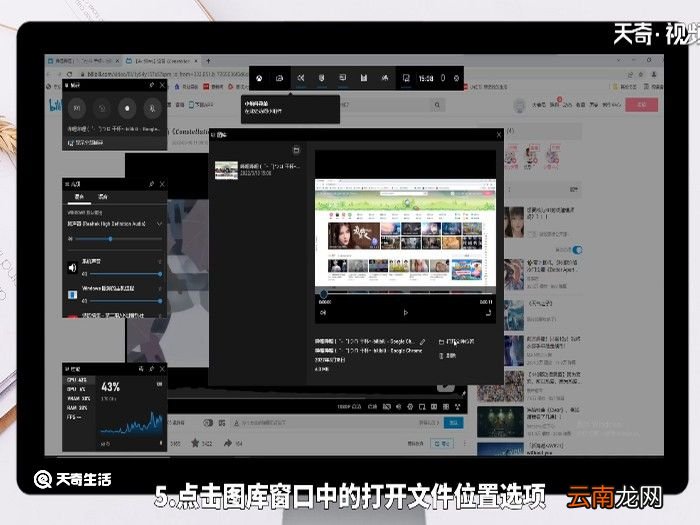This screenshot has height=525, width=700.
Task: Click the player volume icon
Action: click(398, 407)
